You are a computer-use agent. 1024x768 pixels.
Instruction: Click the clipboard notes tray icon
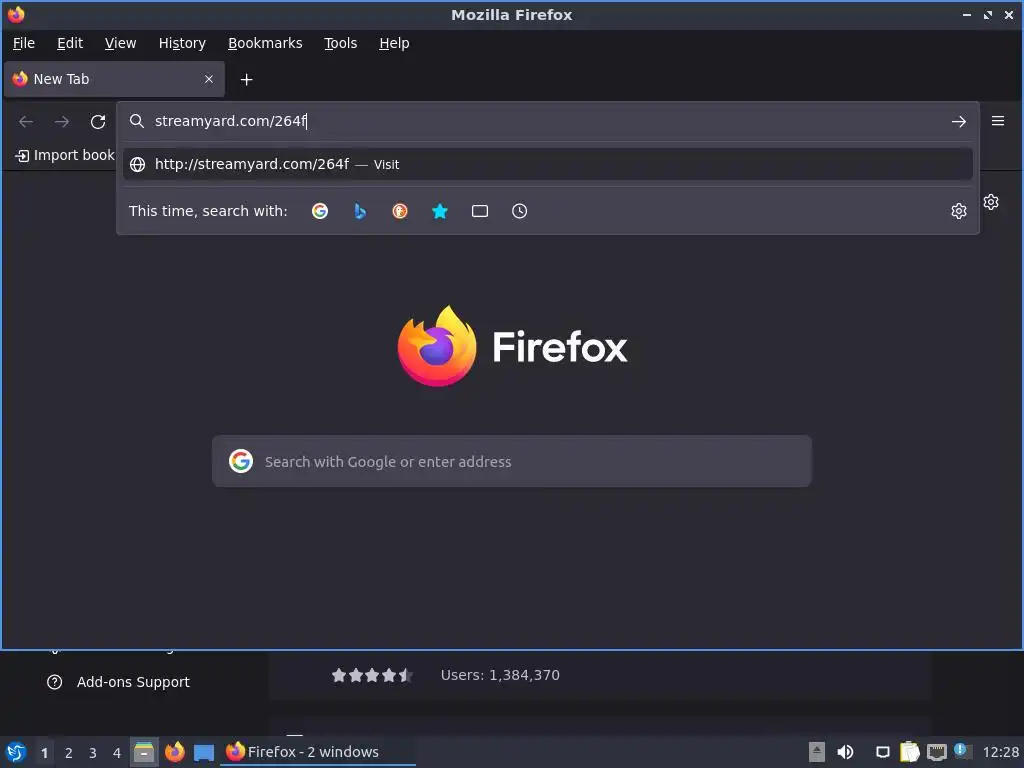[x=910, y=752]
